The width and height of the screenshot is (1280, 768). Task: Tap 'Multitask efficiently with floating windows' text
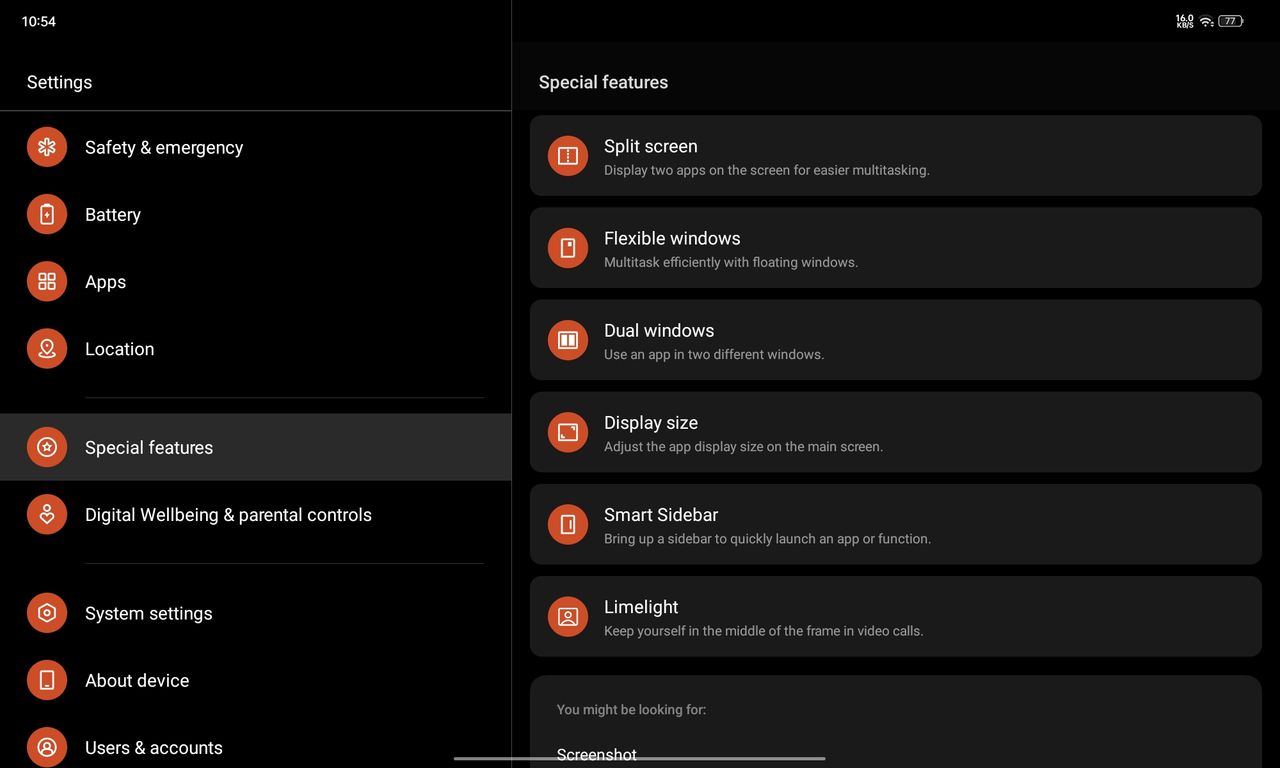(731, 262)
